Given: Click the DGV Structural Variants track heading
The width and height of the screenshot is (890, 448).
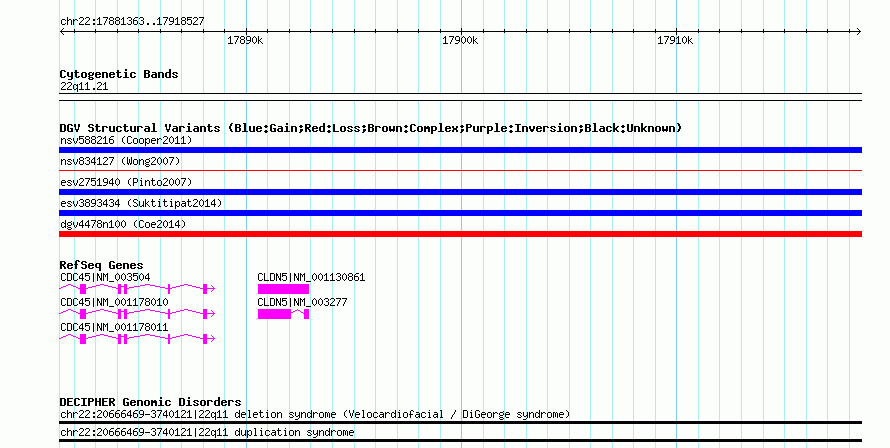Looking at the screenshot, I should click(x=371, y=128).
